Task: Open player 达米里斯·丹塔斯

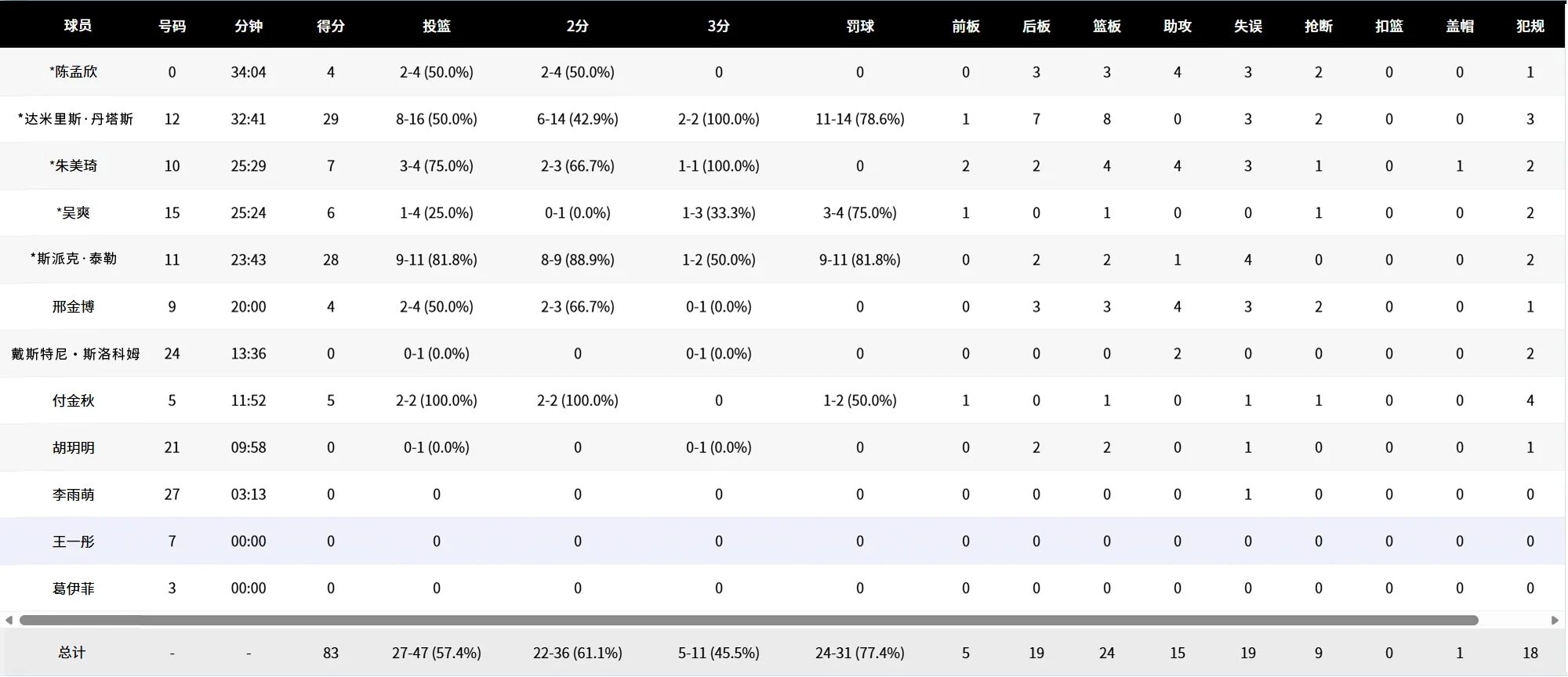Action: [75, 119]
